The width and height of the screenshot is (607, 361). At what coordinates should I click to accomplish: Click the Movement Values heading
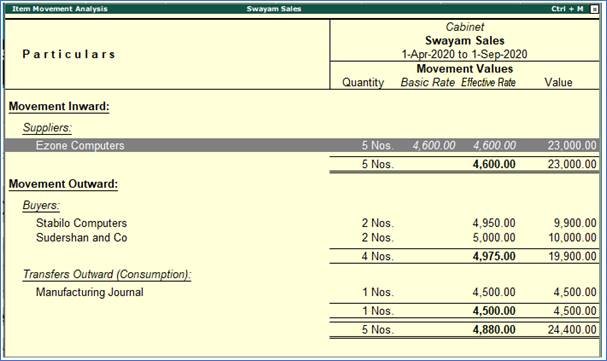point(465,68)
